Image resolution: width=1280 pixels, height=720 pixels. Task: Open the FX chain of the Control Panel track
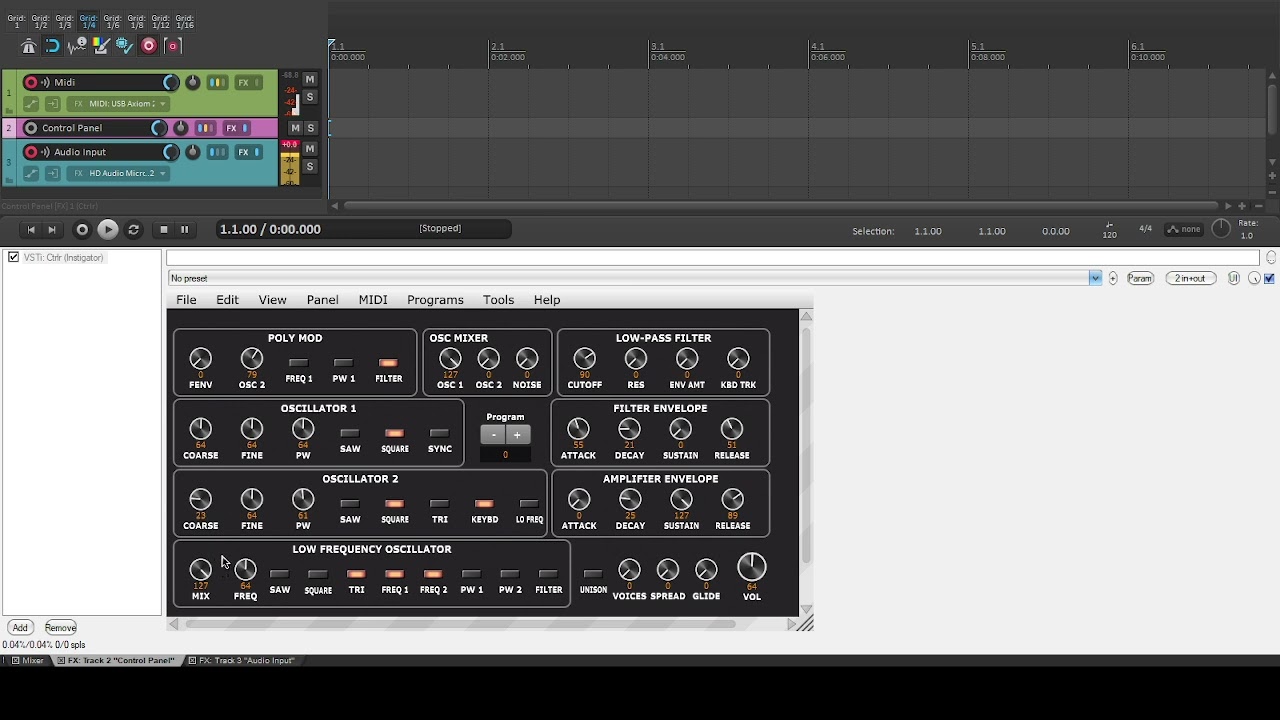(x=231, y=128)
